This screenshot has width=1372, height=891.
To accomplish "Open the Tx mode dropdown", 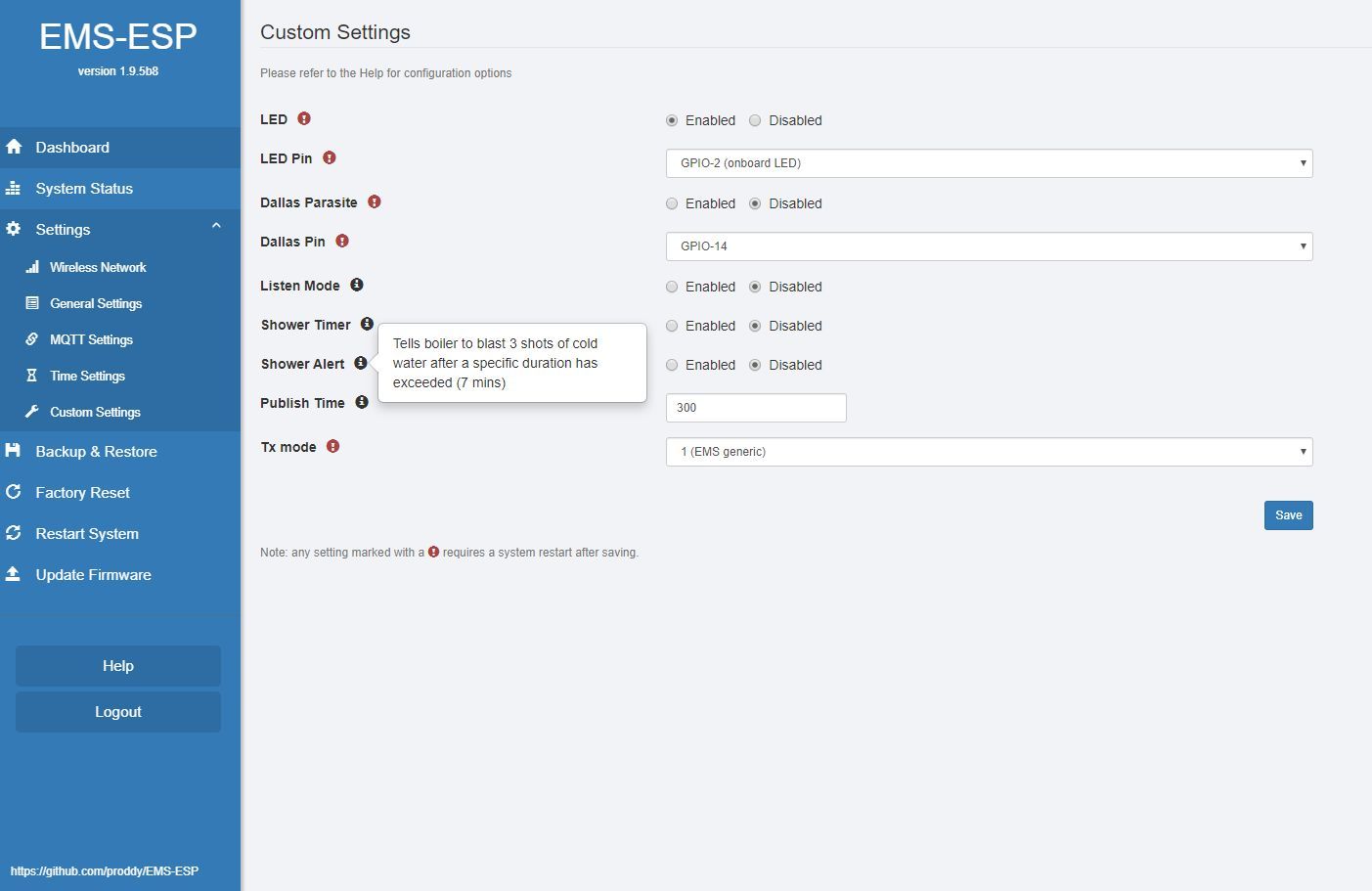I will (x=989, y=452).
